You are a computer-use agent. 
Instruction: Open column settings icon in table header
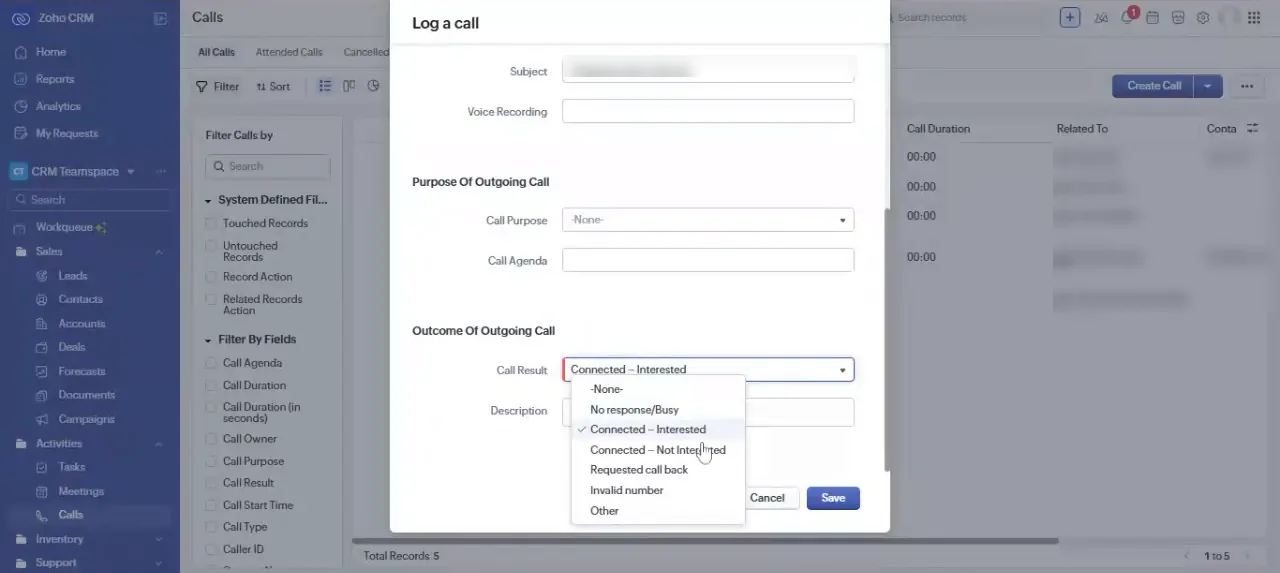click(x=1251, y=129)
